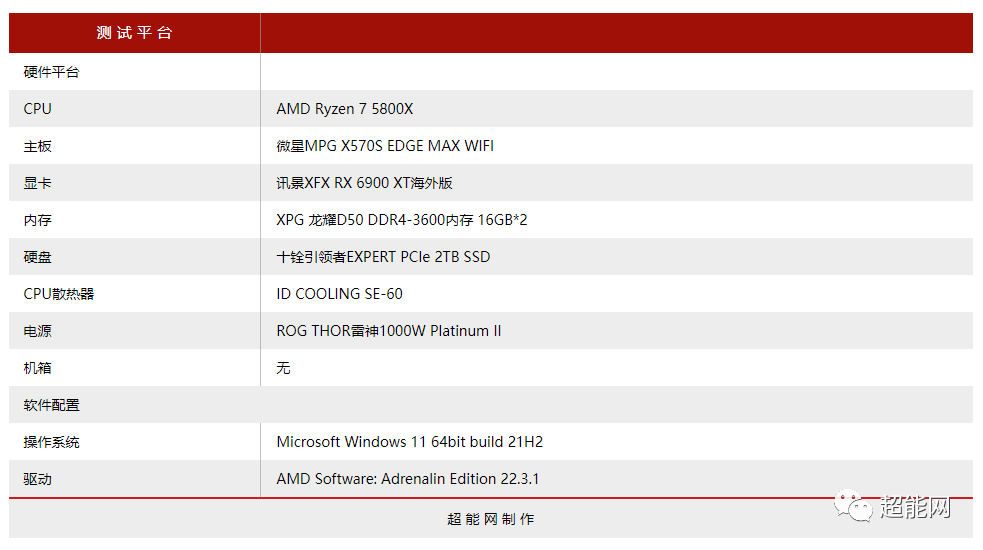Select Microsoft Windows 11 64bit build 21H2
983x550 pixels.
[409, 442]
